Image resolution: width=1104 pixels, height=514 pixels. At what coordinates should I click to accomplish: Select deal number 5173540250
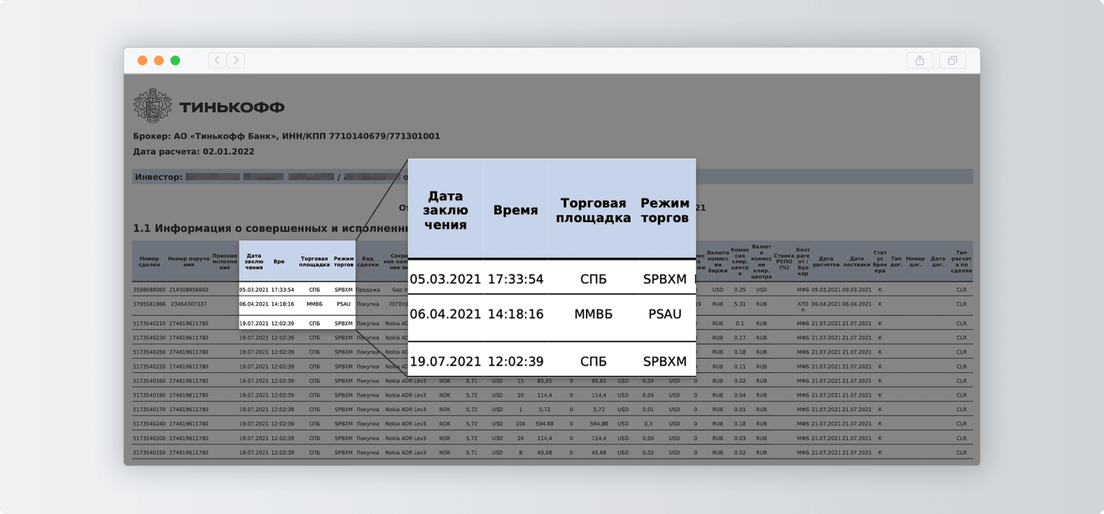pos(149,351)
